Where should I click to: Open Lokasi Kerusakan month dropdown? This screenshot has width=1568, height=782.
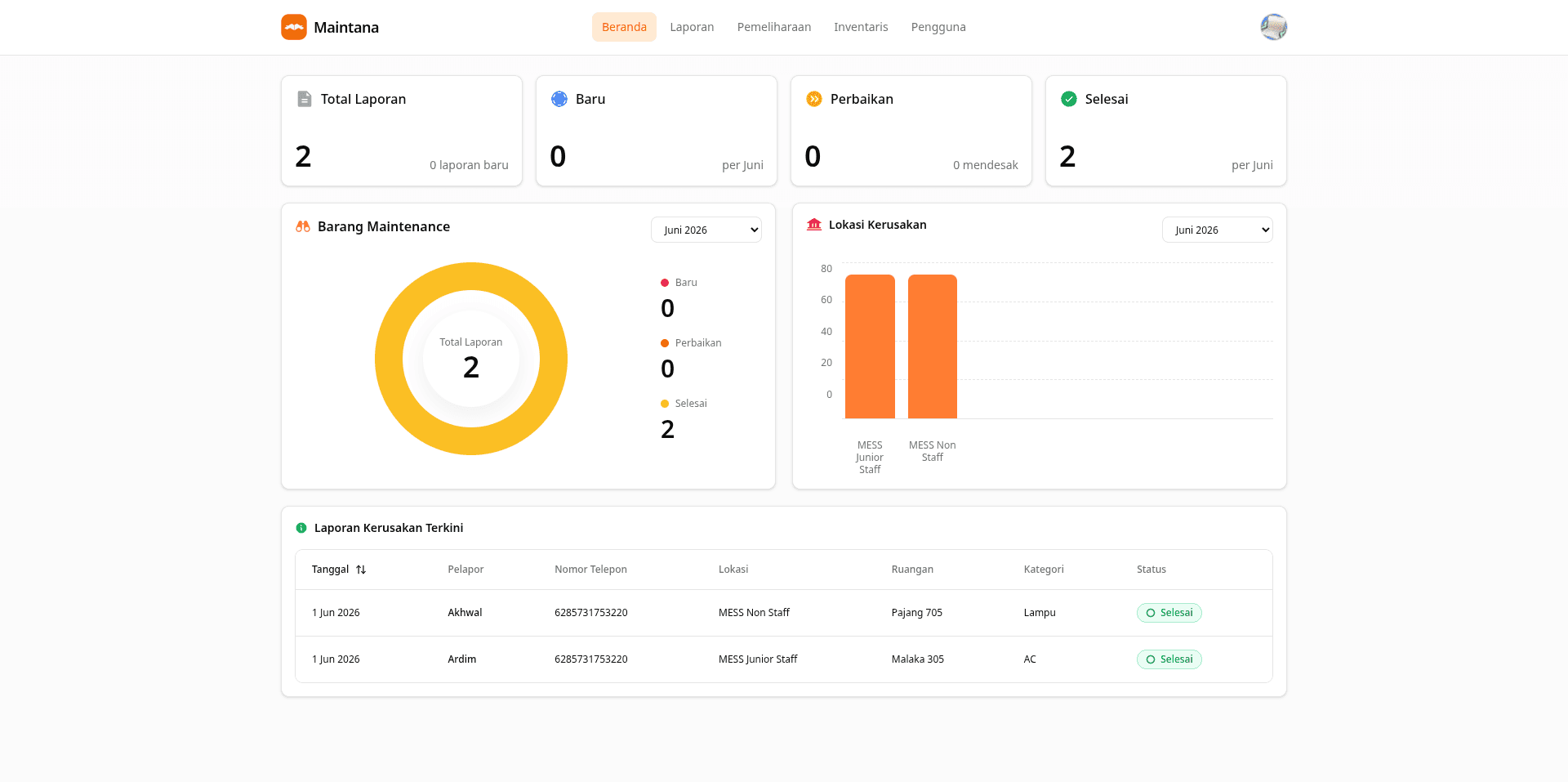pyautogui.click(x=1218, y=230)
